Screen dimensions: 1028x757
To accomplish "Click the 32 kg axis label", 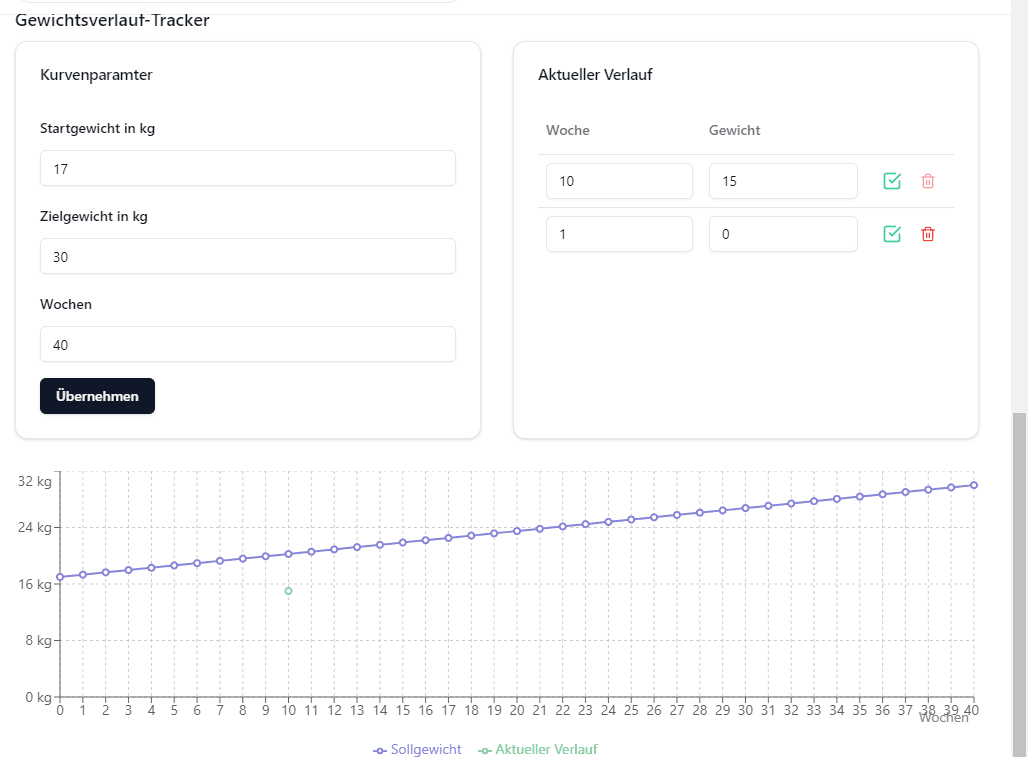I will tap(35, 481).
